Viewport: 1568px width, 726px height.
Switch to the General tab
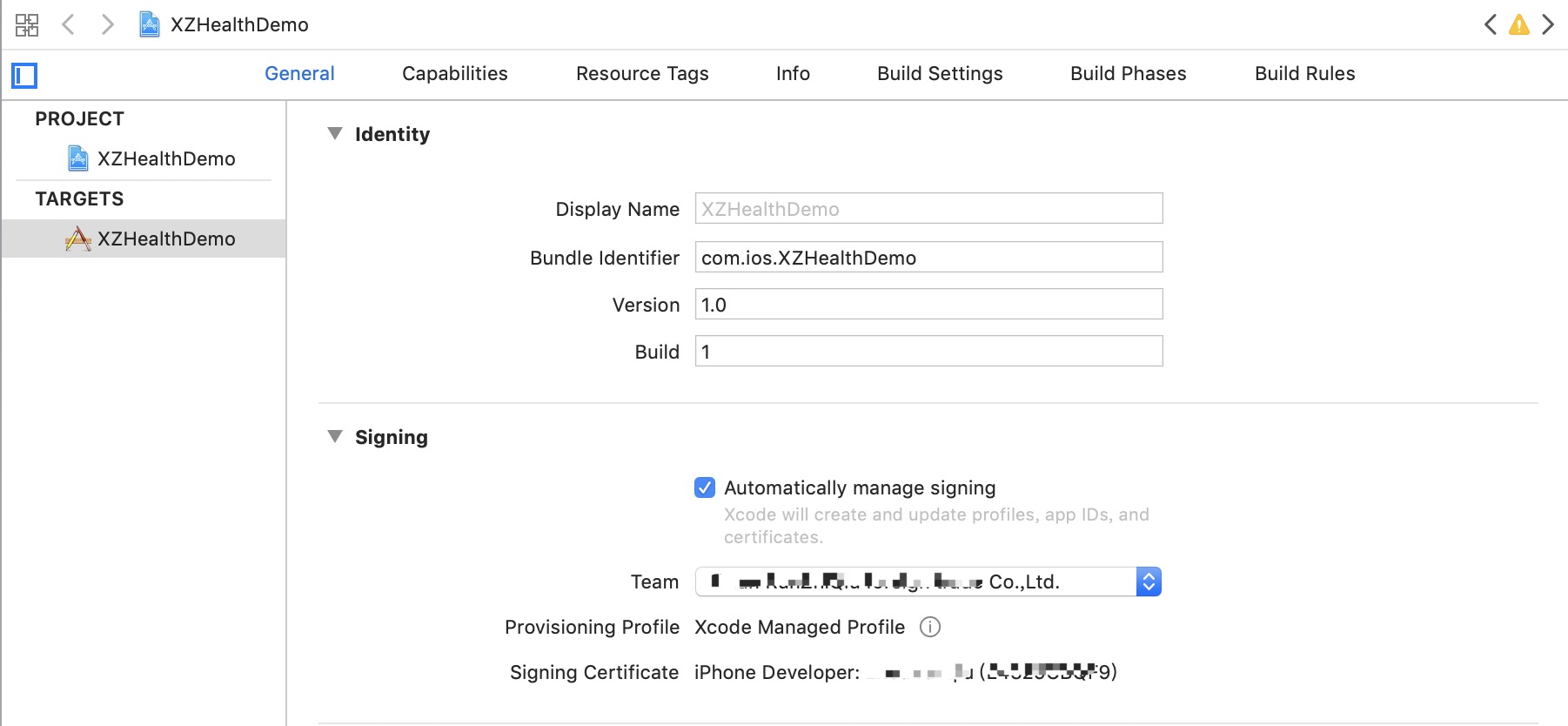[299, 74]
